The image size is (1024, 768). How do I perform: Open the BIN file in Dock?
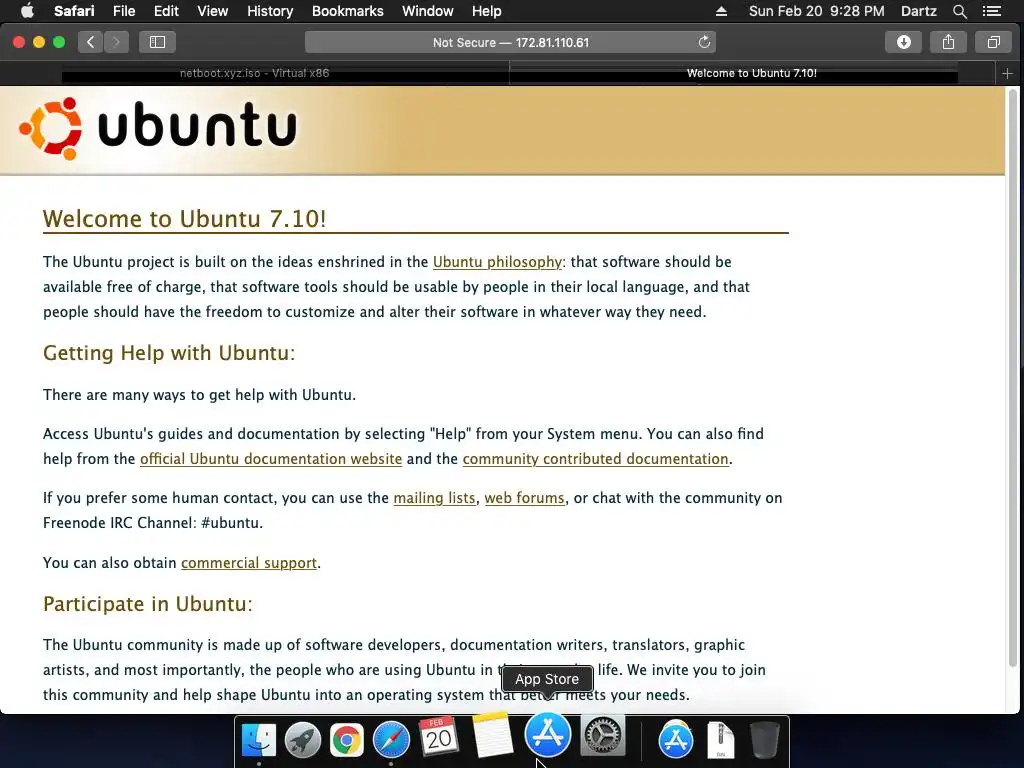point(720,740)
